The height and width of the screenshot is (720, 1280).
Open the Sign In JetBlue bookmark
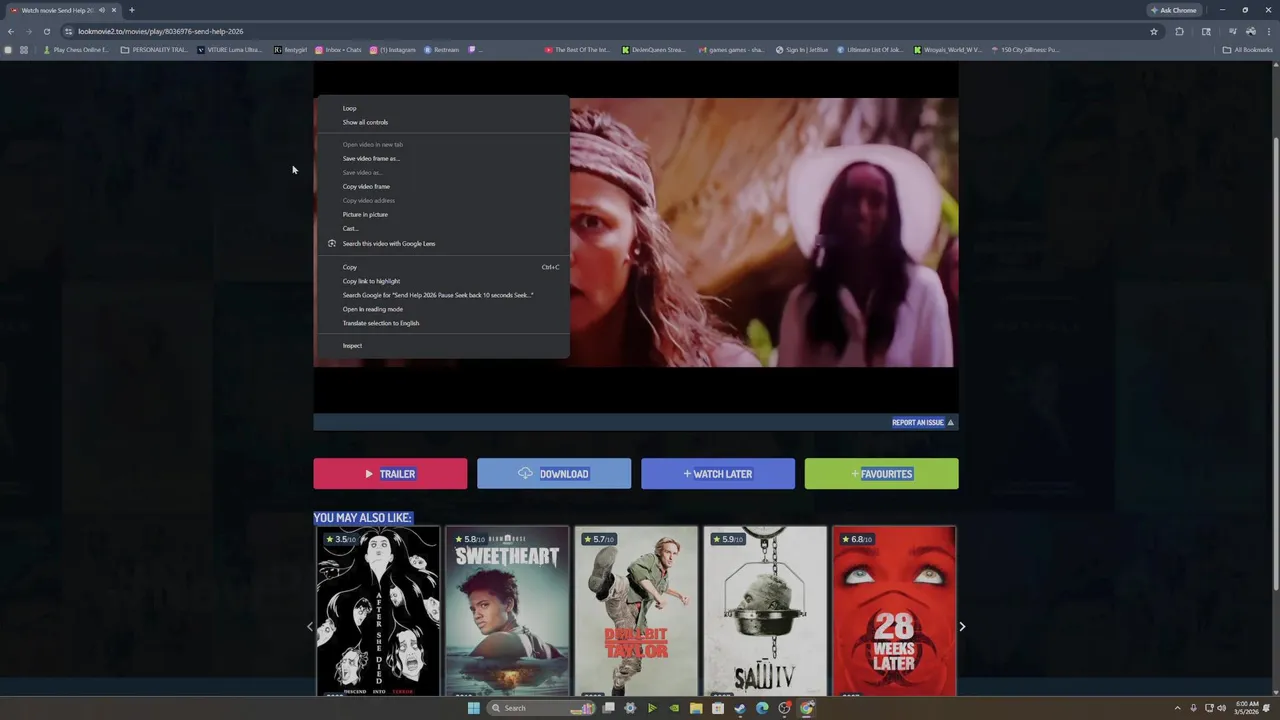(x=802, y=50)
